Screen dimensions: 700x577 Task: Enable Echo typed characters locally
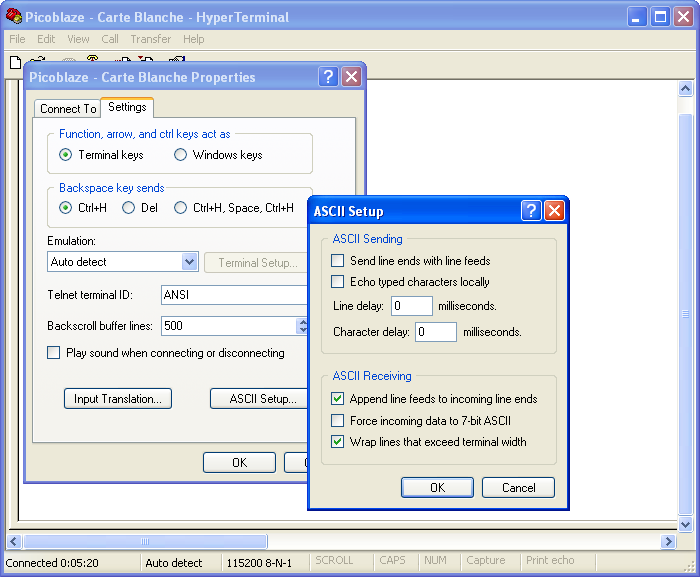(x=338, y=281)
